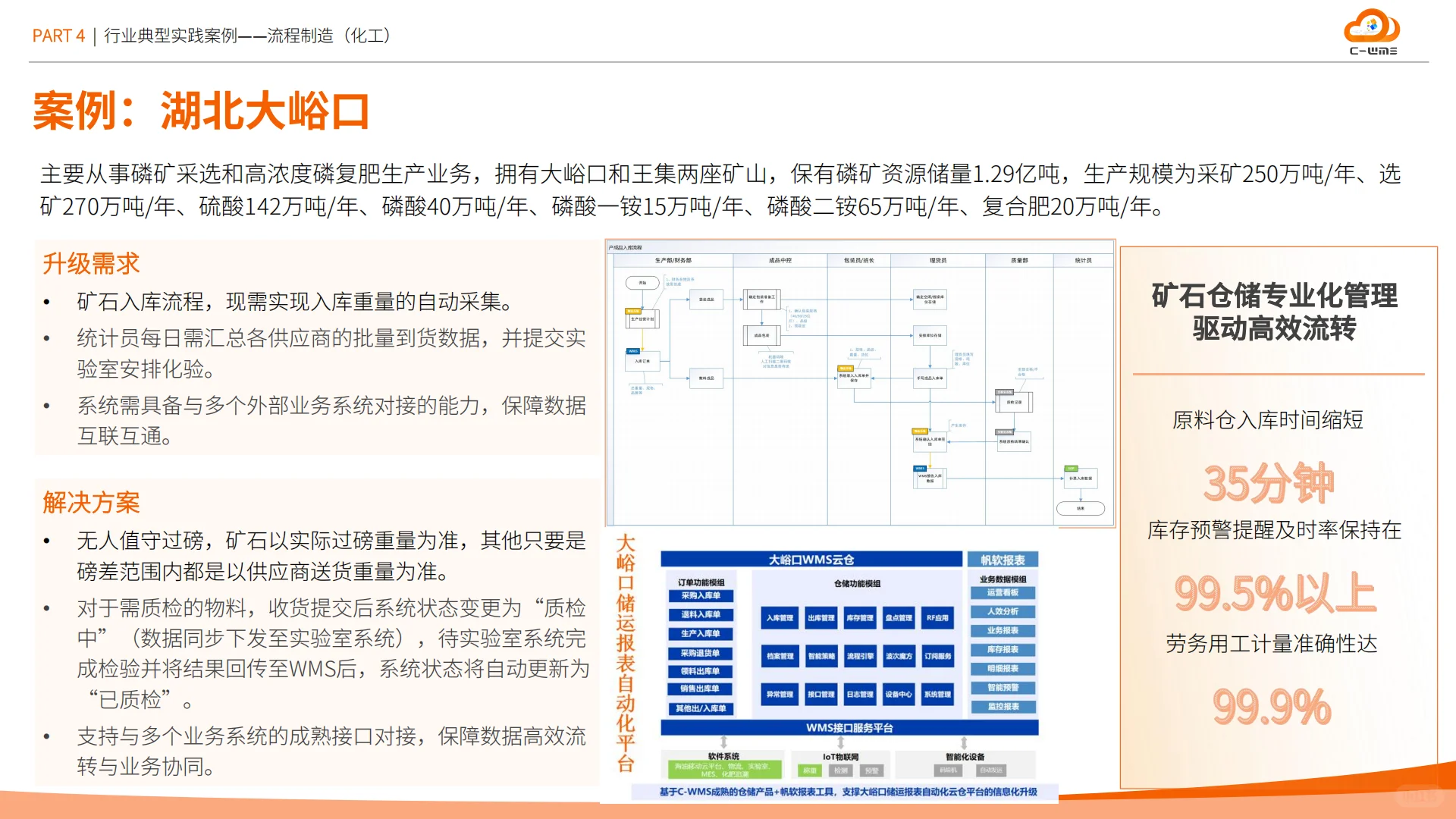
Task: Click the 其他出/入库单 box
Action: (701, 708)
